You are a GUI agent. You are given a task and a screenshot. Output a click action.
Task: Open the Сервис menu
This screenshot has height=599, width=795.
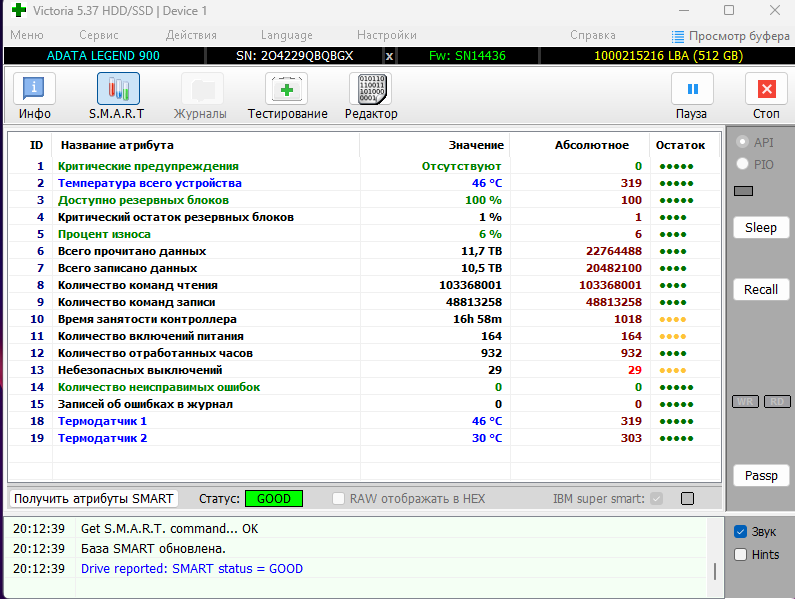pyautogui.click(x=99, y=35)
